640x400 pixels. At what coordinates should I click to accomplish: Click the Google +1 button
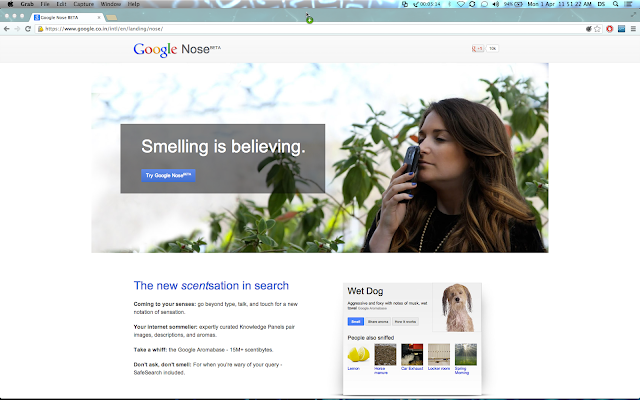pyautogui.click(x=478, y=49)
